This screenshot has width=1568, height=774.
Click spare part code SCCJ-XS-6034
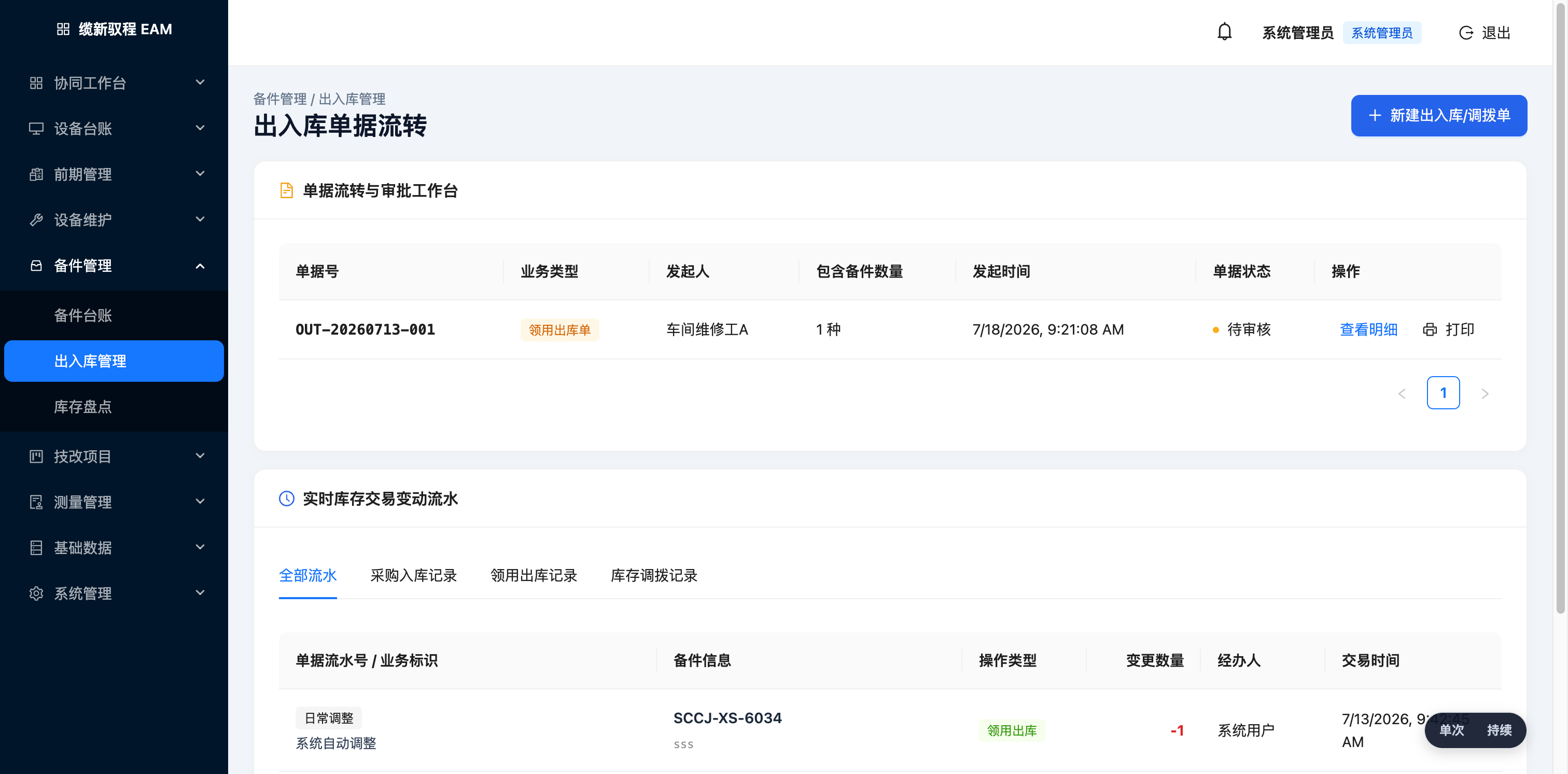727,718
